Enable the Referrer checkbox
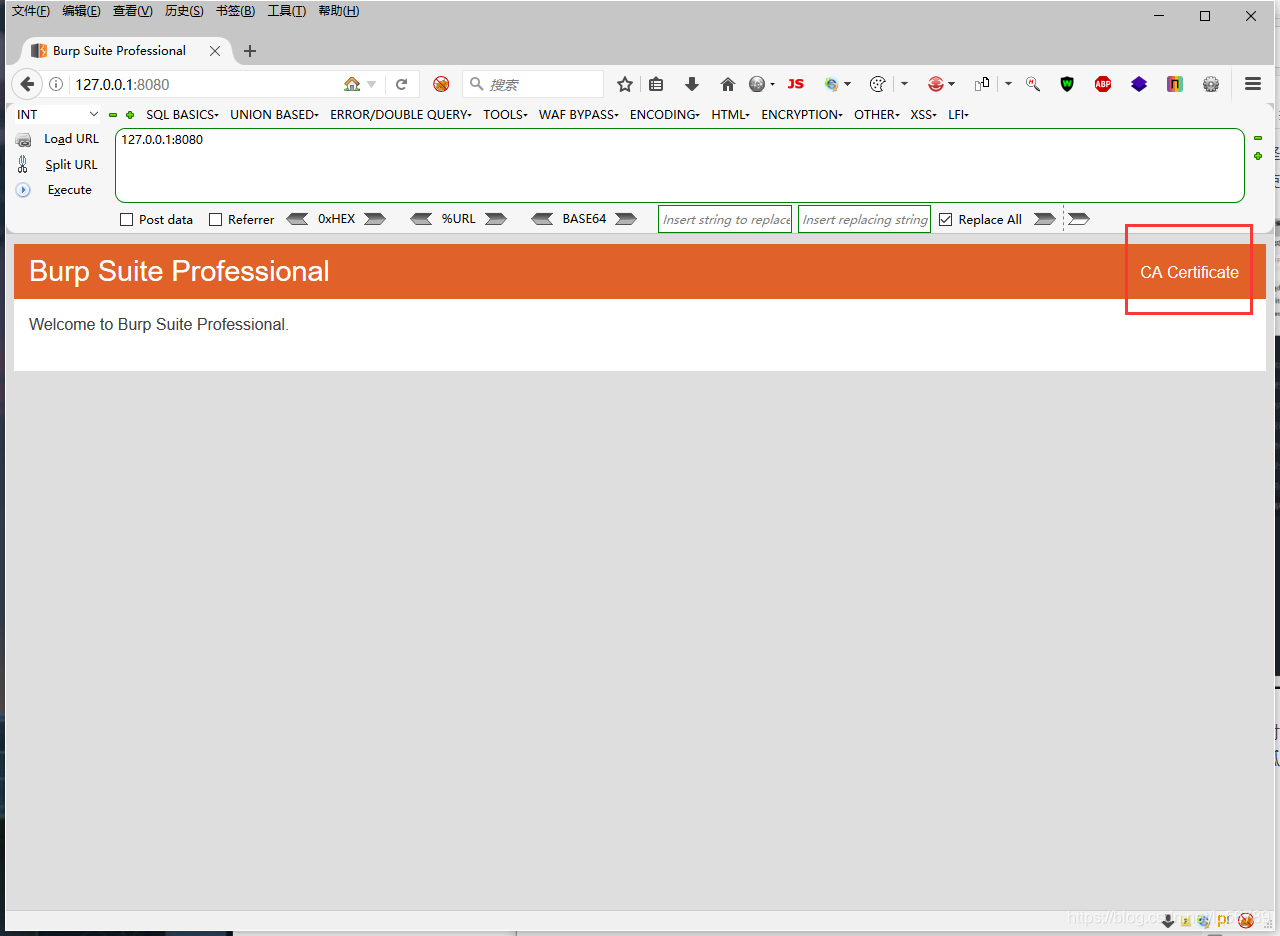The width and height of the screenshot is (1280, 936). [215, 219]
